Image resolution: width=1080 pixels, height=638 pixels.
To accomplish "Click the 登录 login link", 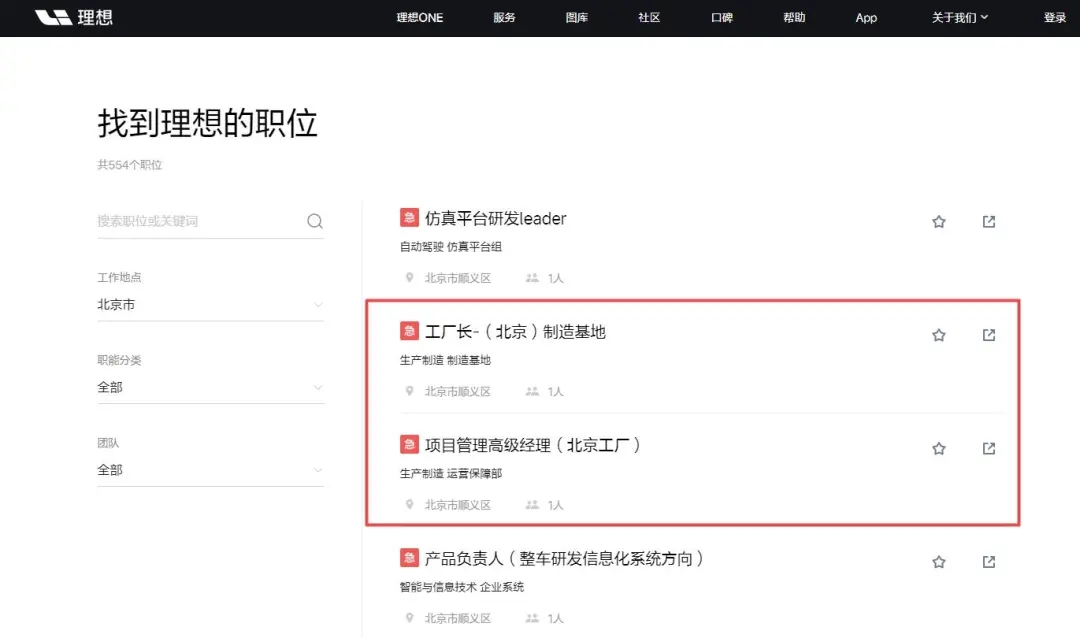I will point(1055,18).
